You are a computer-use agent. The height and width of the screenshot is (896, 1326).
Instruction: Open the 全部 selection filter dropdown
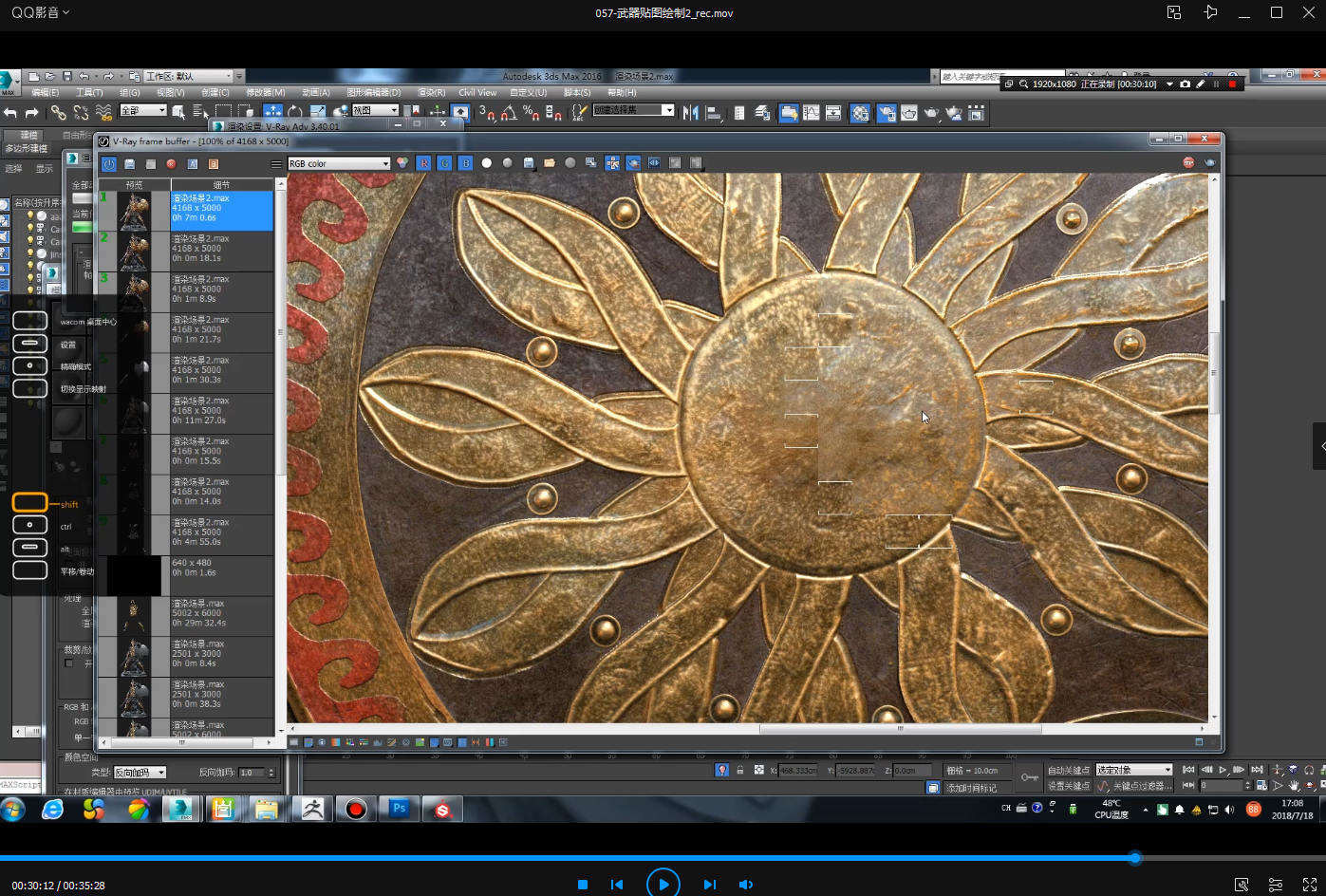coord(143,111)
